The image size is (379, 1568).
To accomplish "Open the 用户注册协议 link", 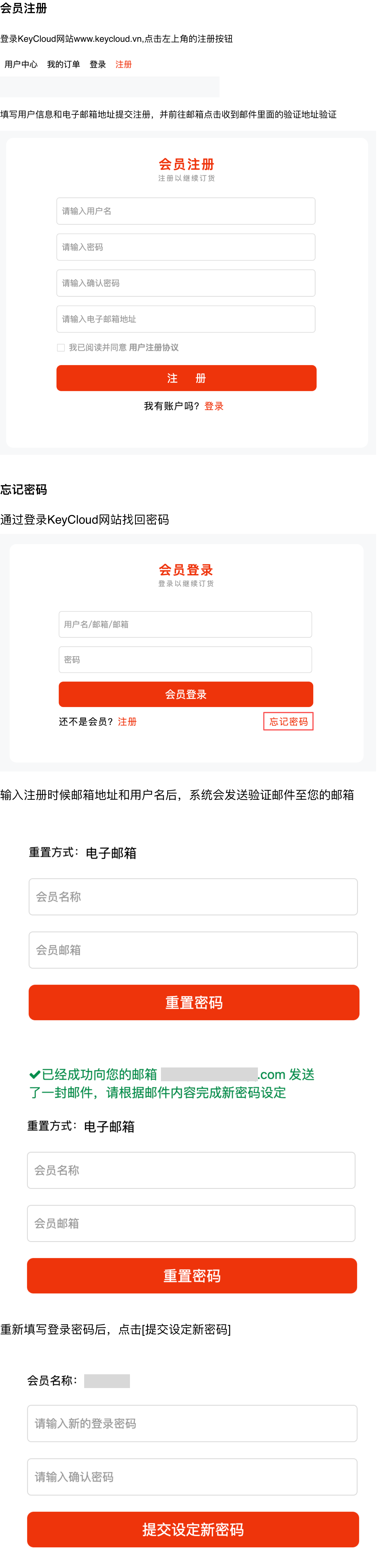I will click(x=154, y=348).
